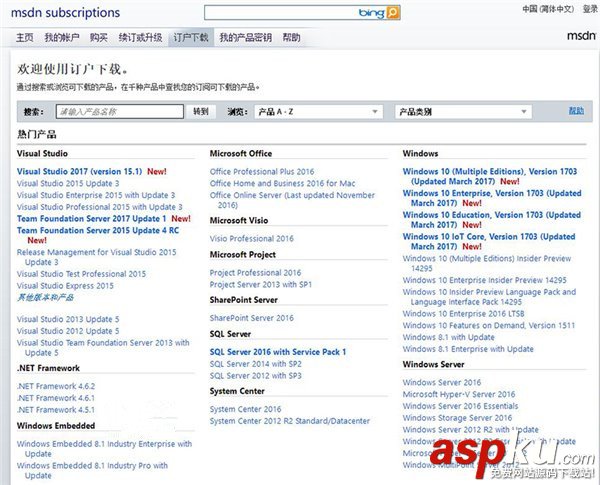Click the 登录 sign-in link

click(590, 9)
